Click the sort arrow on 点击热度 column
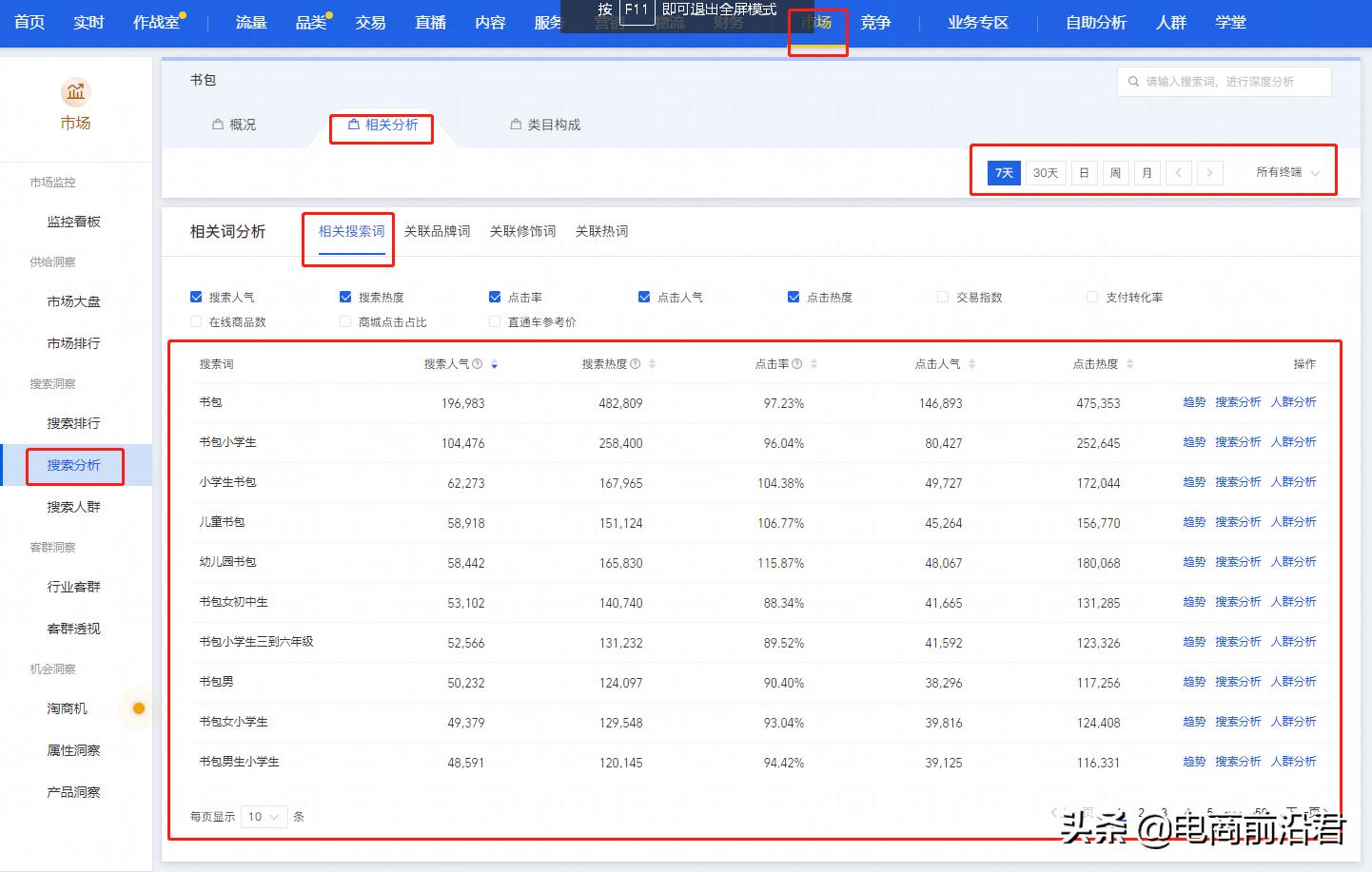 pyautogui.click(x=1128, y=362)
